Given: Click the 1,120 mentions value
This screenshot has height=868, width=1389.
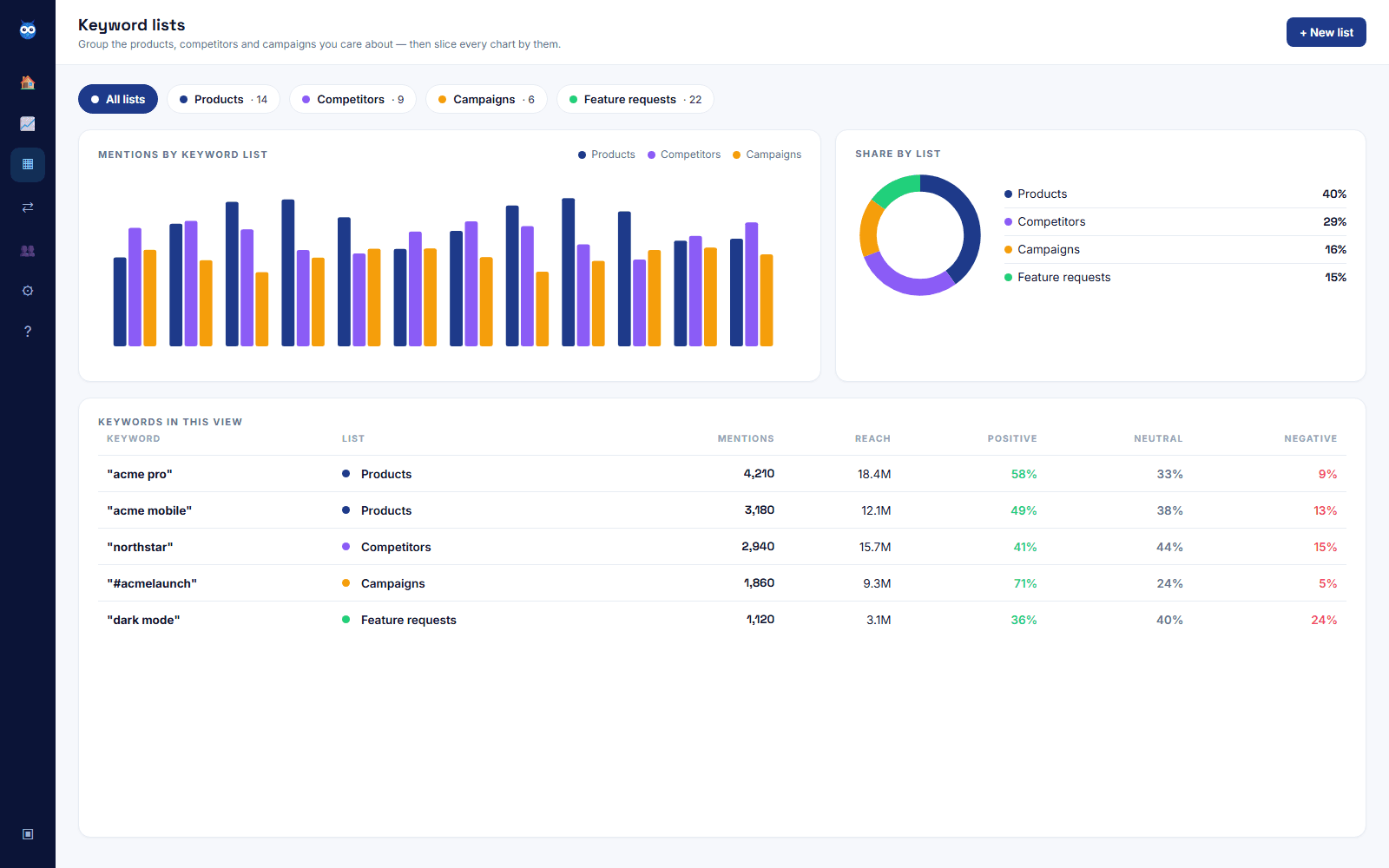Looking at the screenshot, I should pos(760,620).
